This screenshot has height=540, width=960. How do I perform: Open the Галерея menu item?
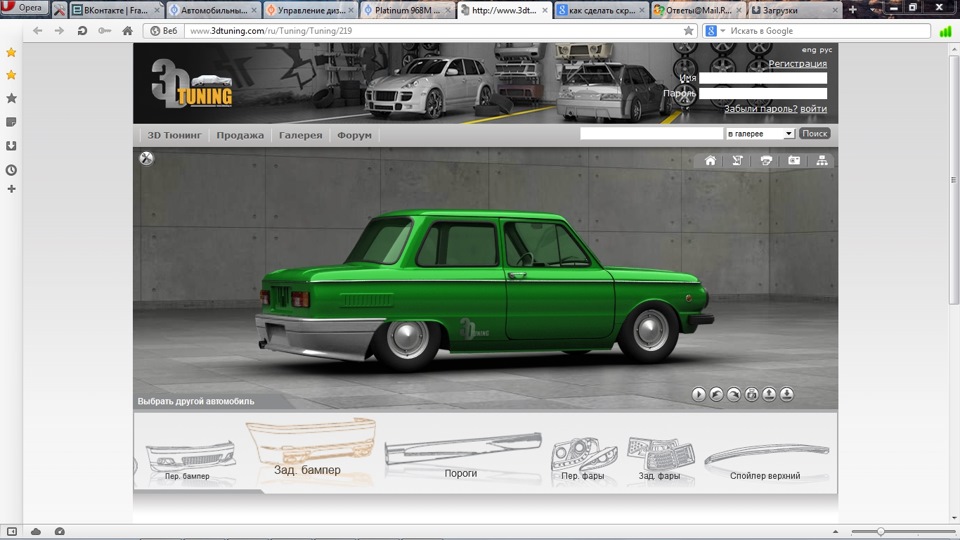click(300, 135)
